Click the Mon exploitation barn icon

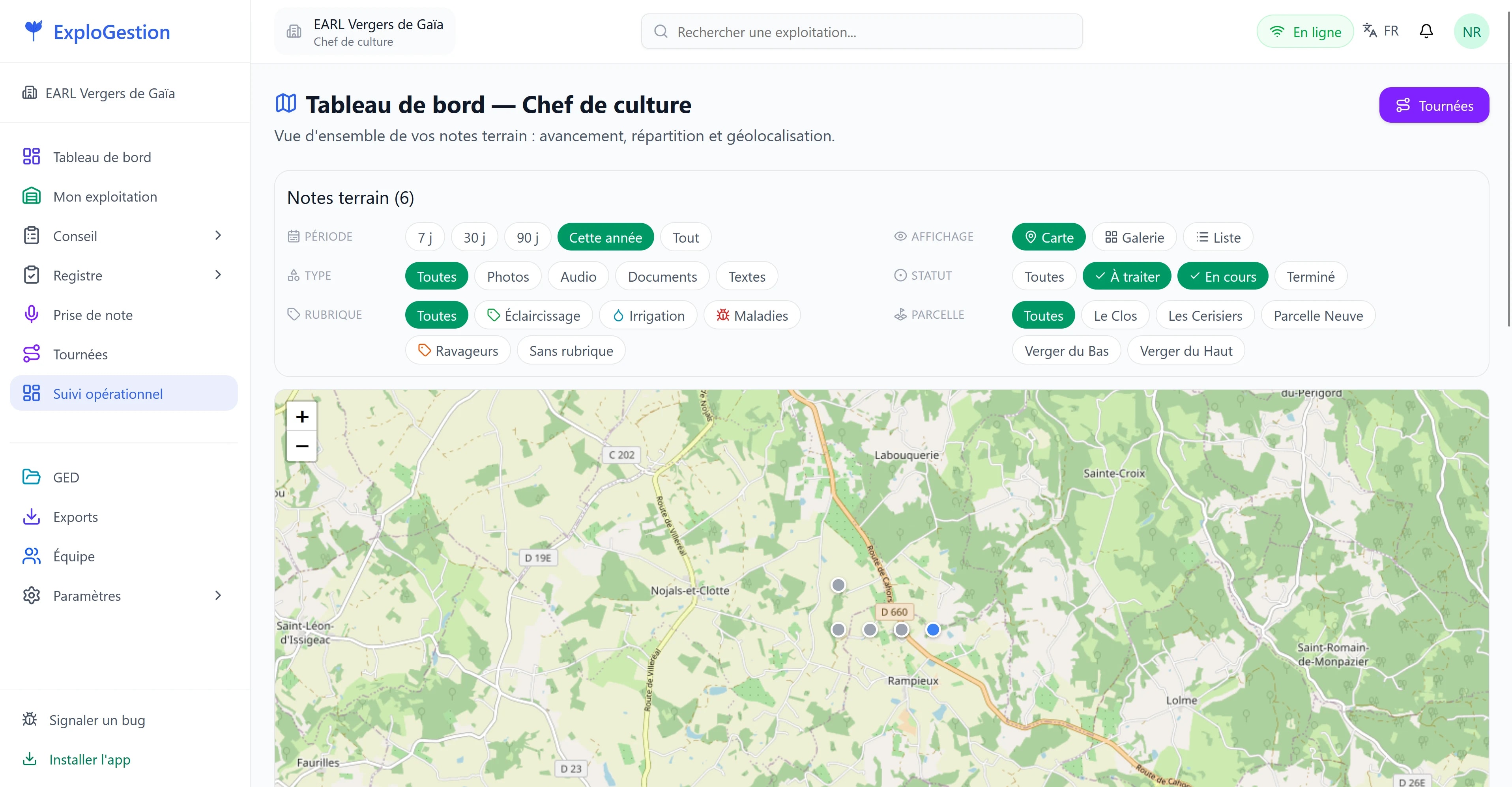31,196
